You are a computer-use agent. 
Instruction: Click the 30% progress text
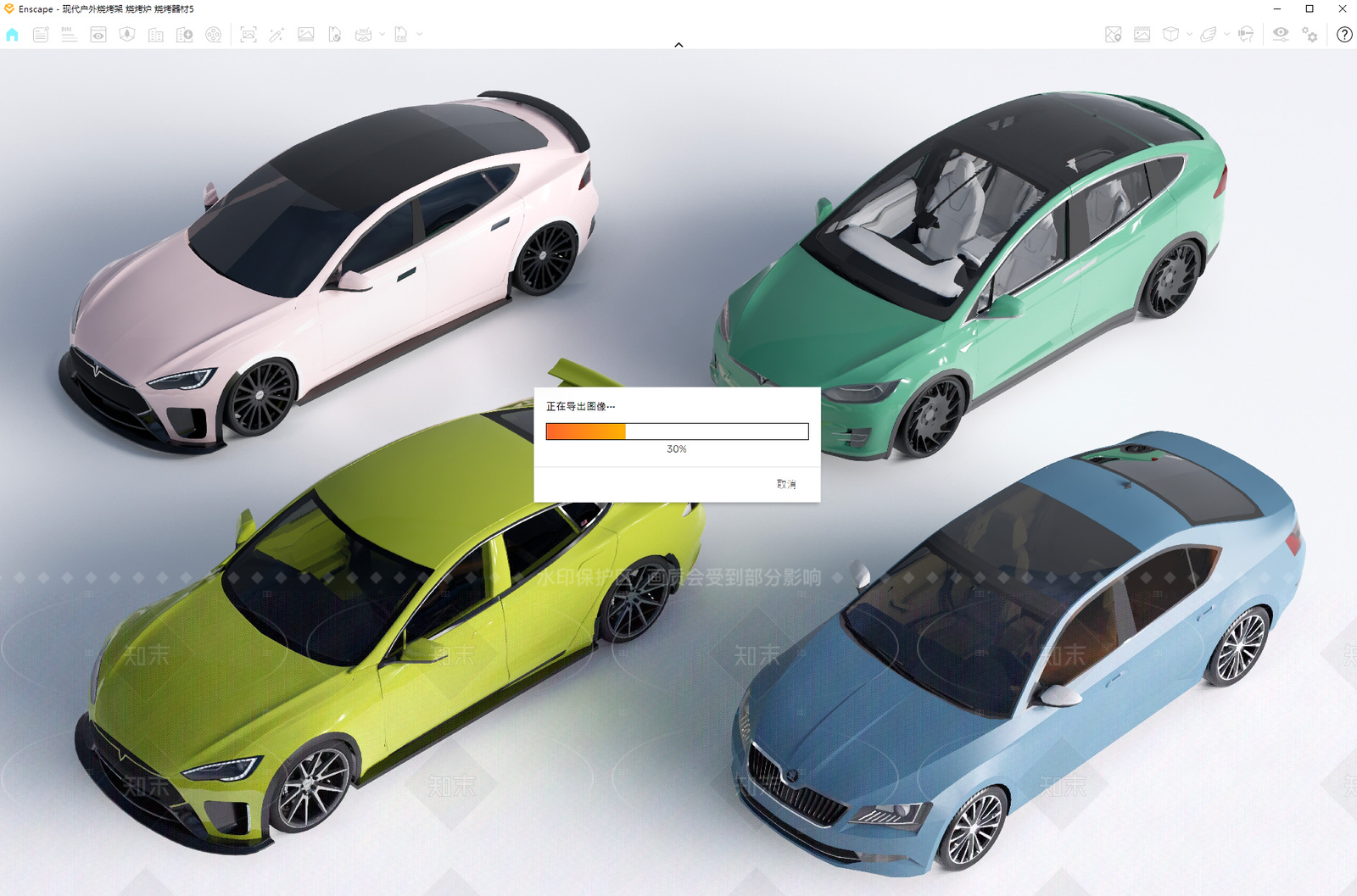(x=677, y=449)
